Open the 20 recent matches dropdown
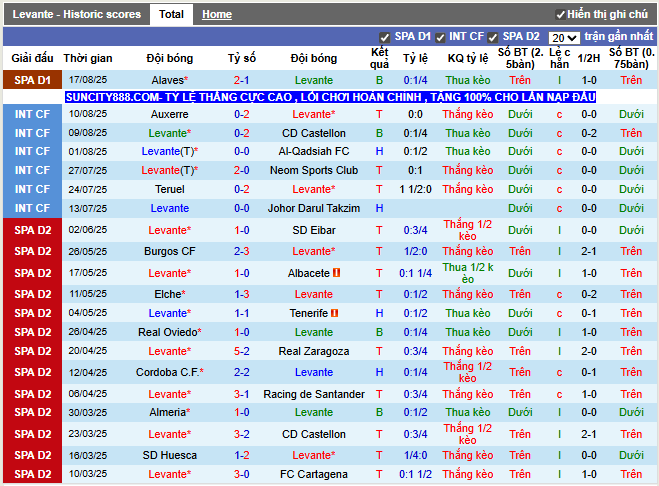Screen dimensions: 659x486 [564, 38]
